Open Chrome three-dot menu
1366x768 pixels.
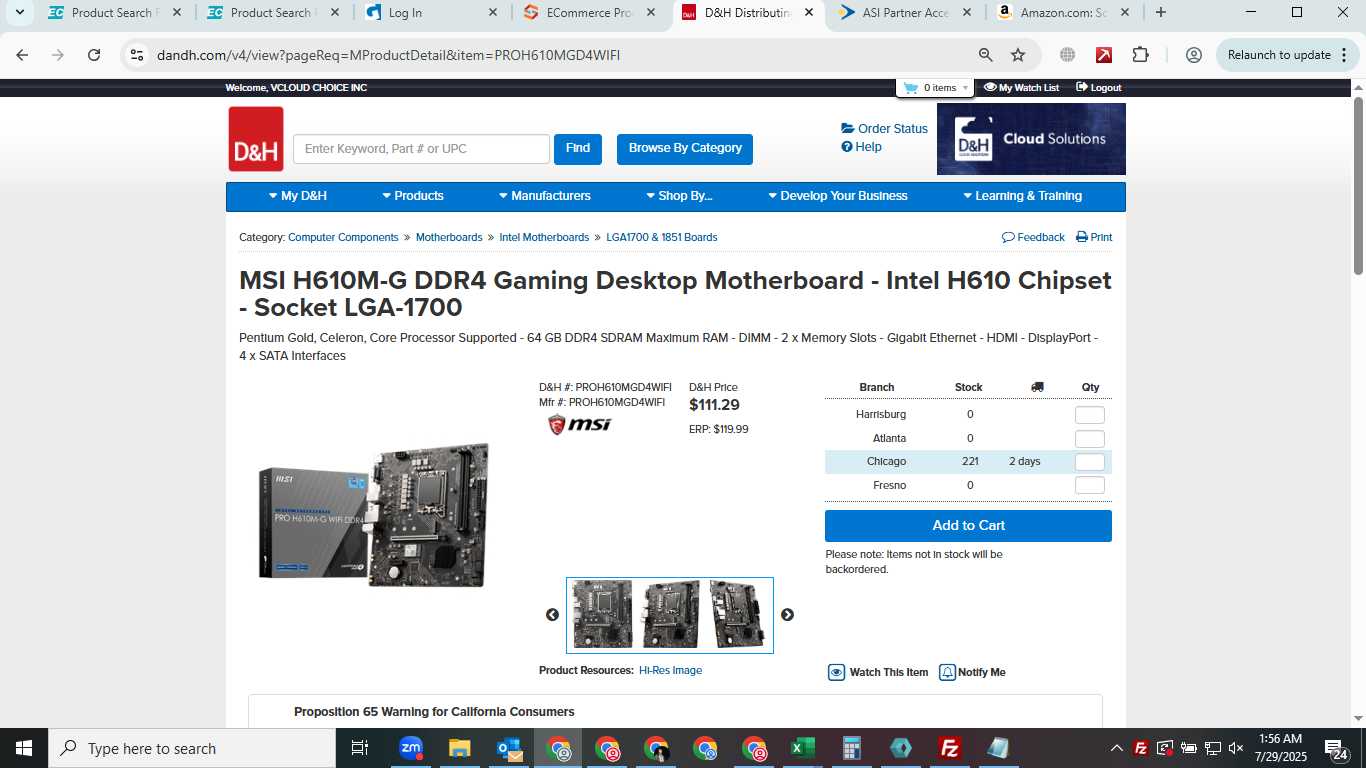coord(1344,55)
